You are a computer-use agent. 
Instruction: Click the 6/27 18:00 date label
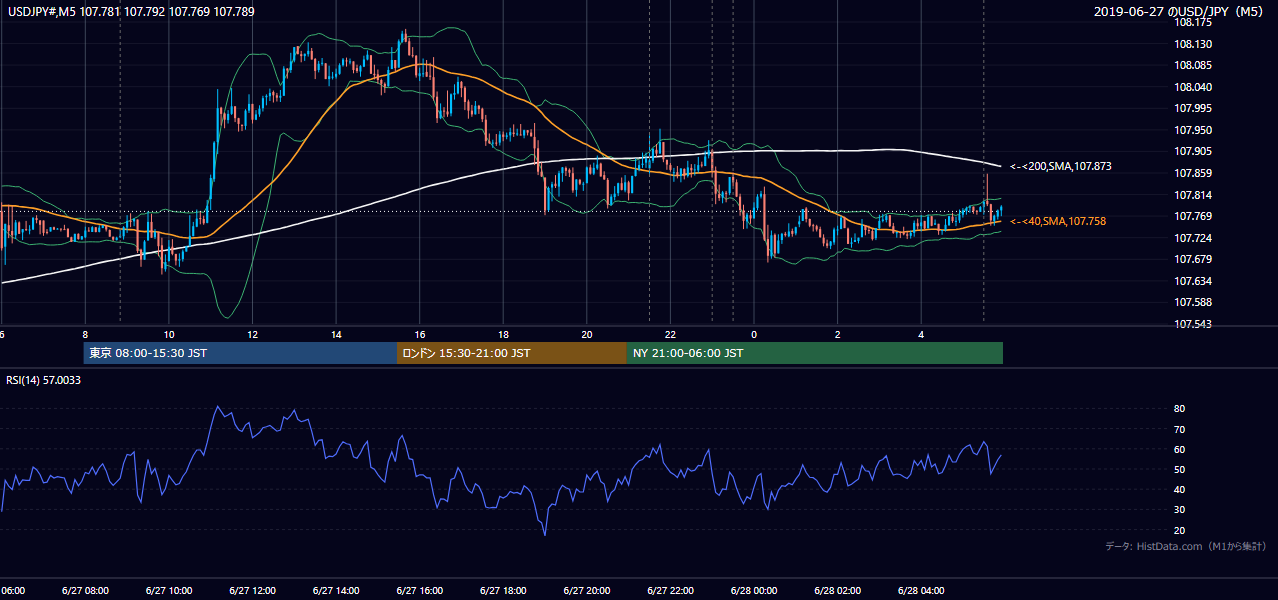tap(502, 590)
